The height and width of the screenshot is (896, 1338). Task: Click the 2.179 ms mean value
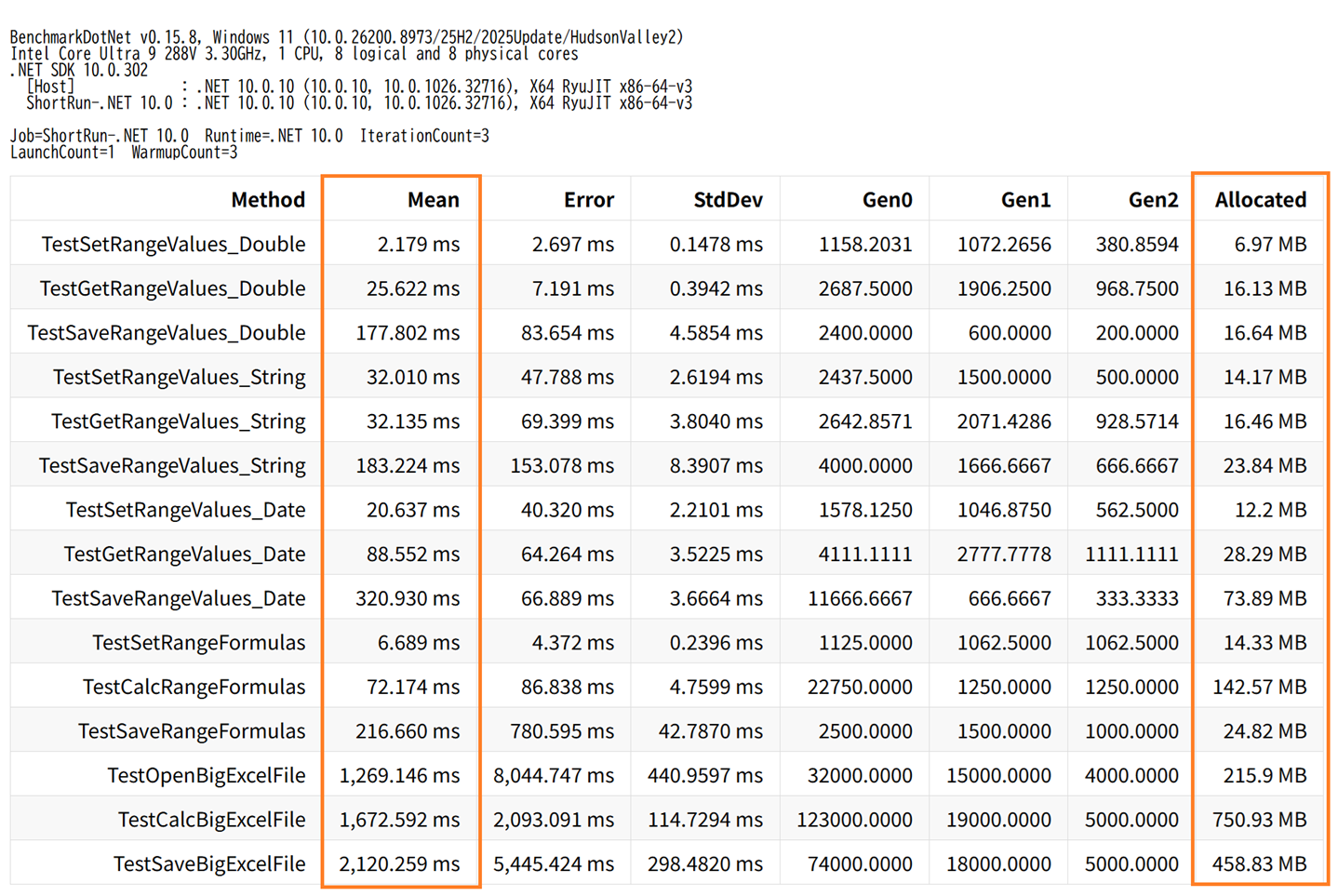tap(419, 244)
